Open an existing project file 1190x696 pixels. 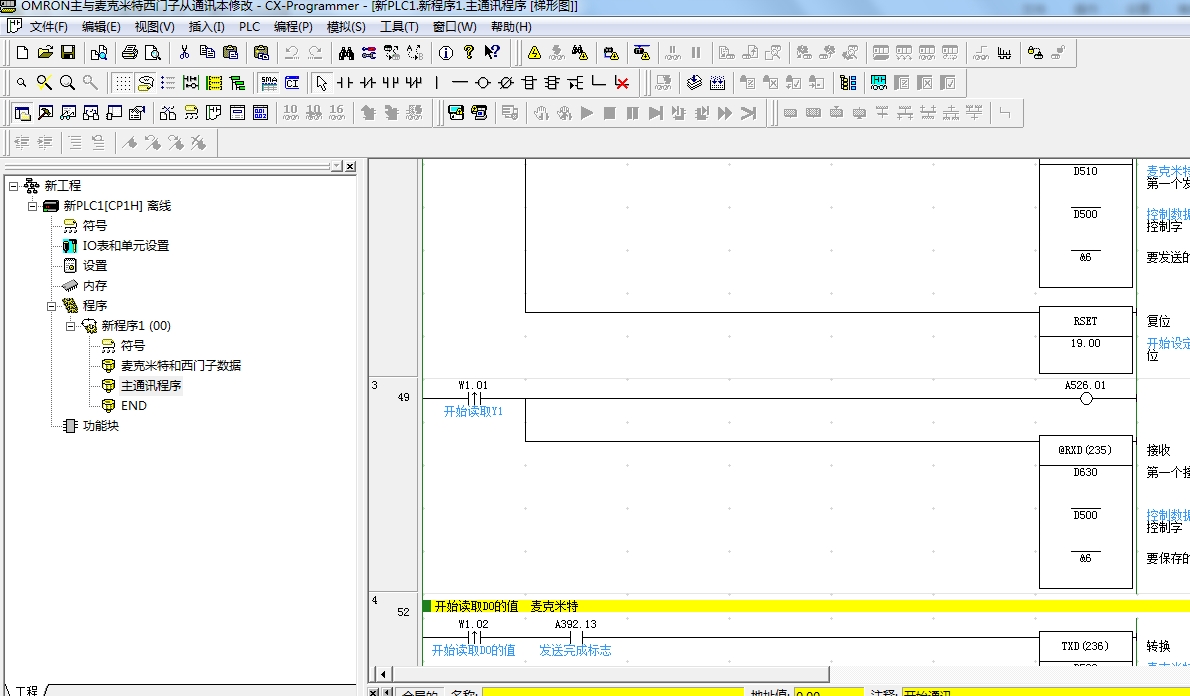click(46, 52)
